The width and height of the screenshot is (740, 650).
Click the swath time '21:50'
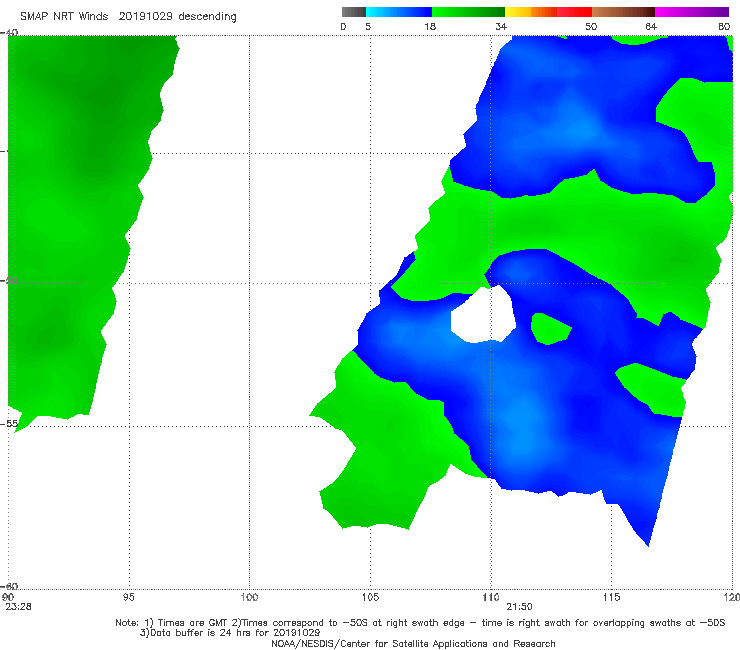point(520,607)
